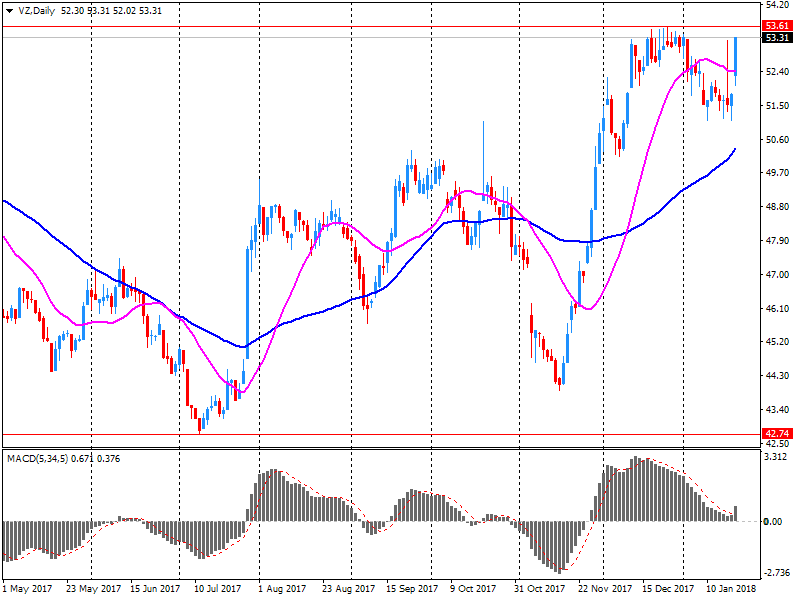This screenshot has height=600, width=800.
Task: Click the 9 Oct 2017 date label
Action: 473,589
